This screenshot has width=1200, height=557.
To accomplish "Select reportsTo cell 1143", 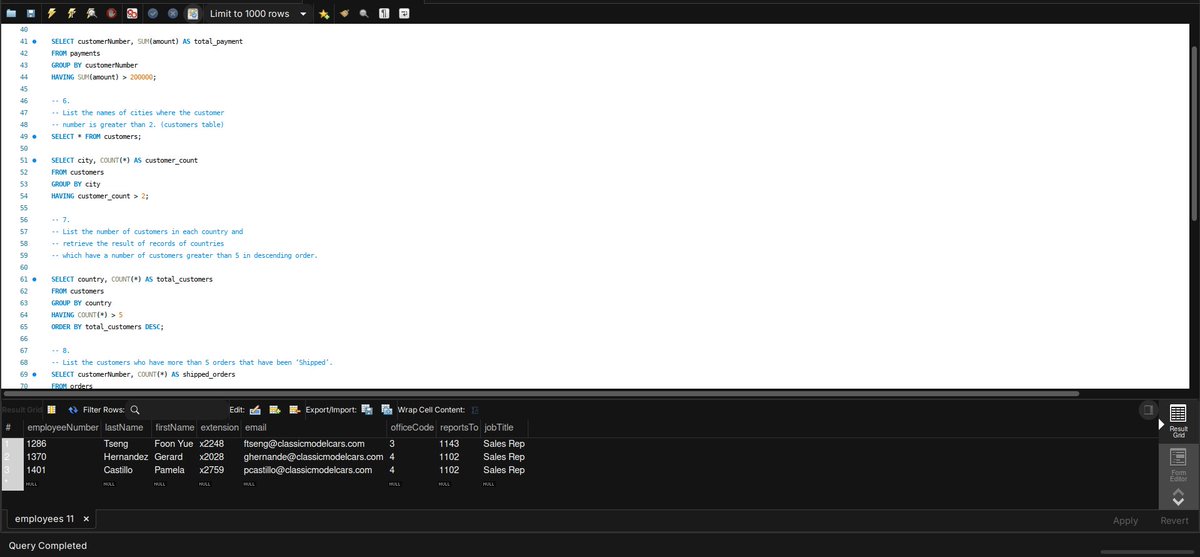I will pos(458,443).
